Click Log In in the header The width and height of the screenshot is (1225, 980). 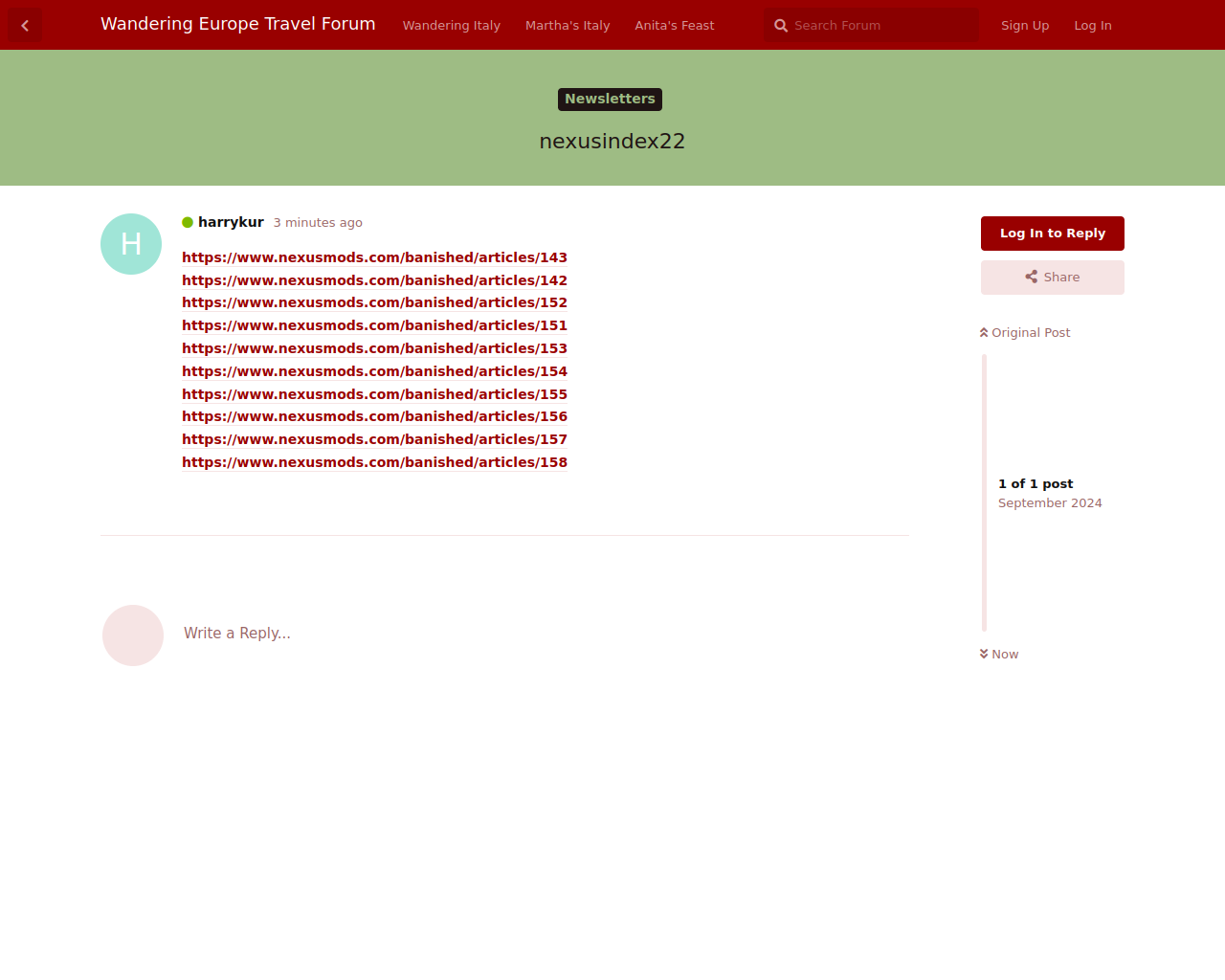pos(1093,26)
